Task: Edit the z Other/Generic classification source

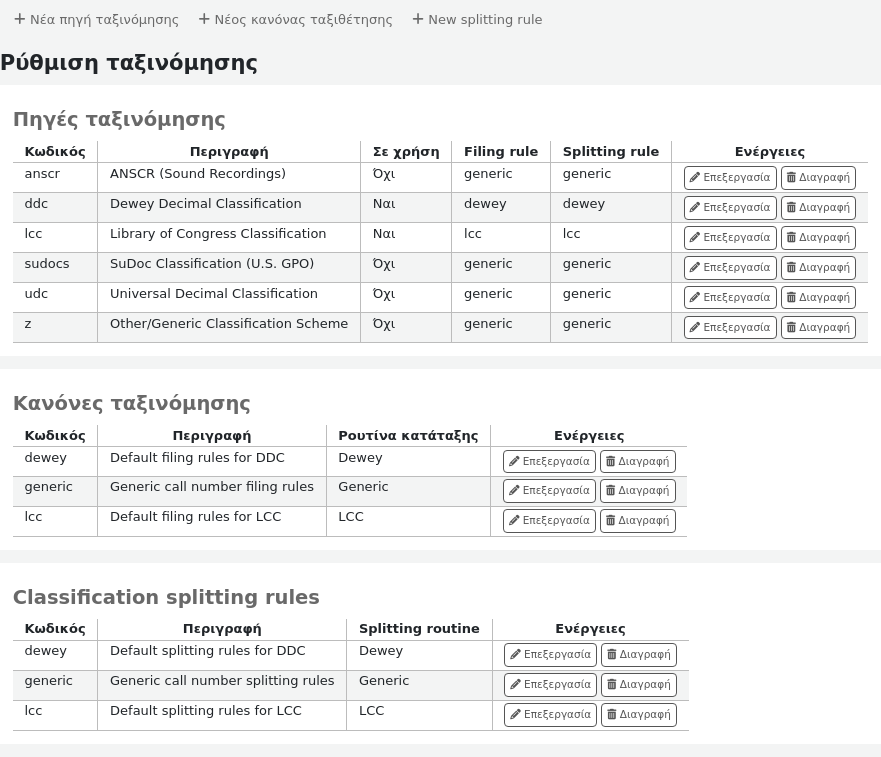Action: [x=729, y=328]
